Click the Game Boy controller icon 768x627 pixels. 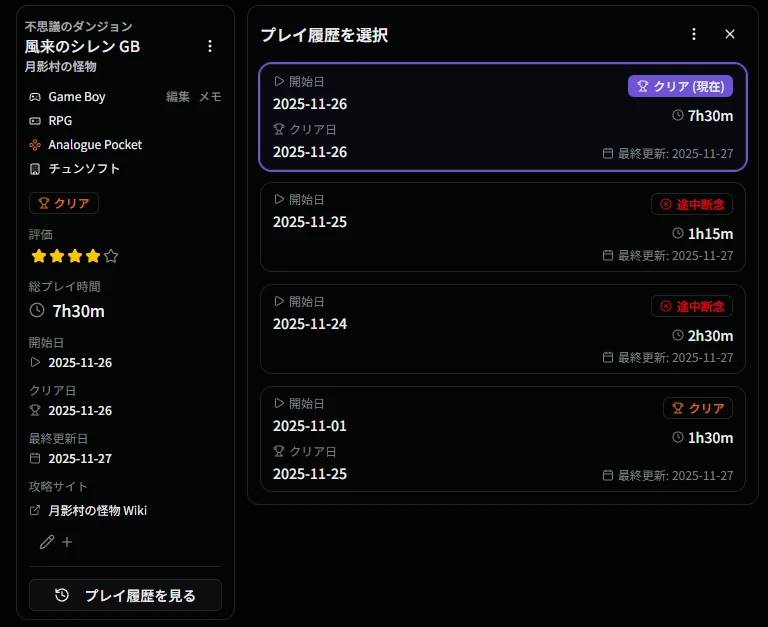point(35,97)
